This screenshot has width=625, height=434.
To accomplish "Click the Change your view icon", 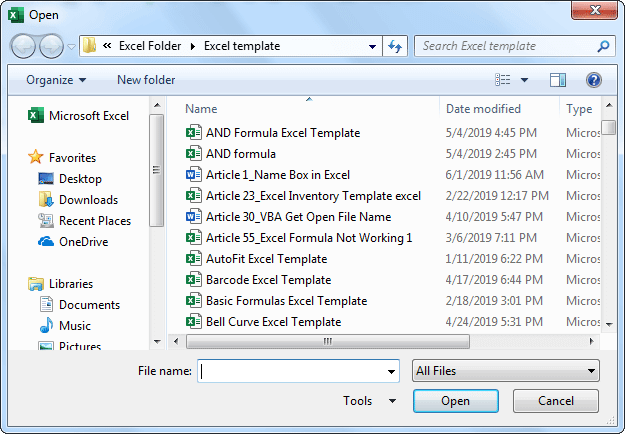I will (503, 80).
